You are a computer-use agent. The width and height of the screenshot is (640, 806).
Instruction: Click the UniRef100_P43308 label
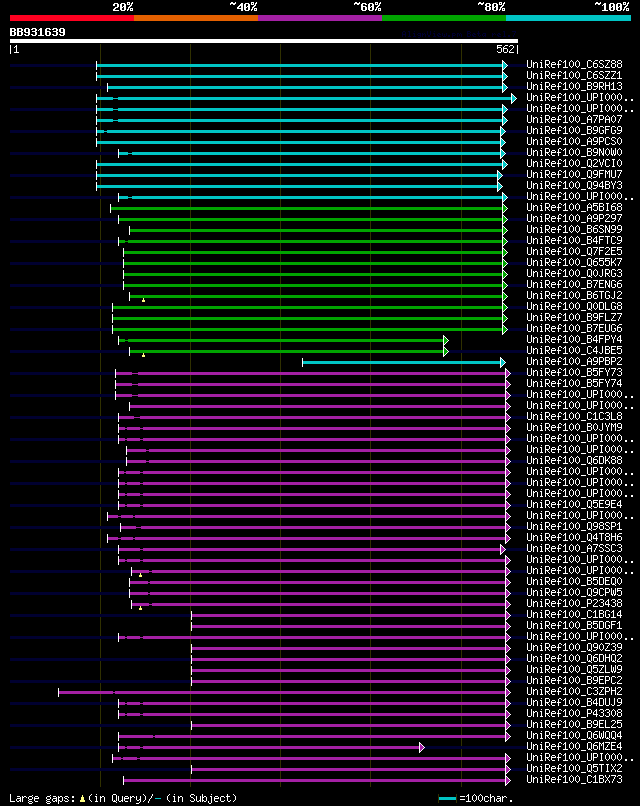click(574, 713)
